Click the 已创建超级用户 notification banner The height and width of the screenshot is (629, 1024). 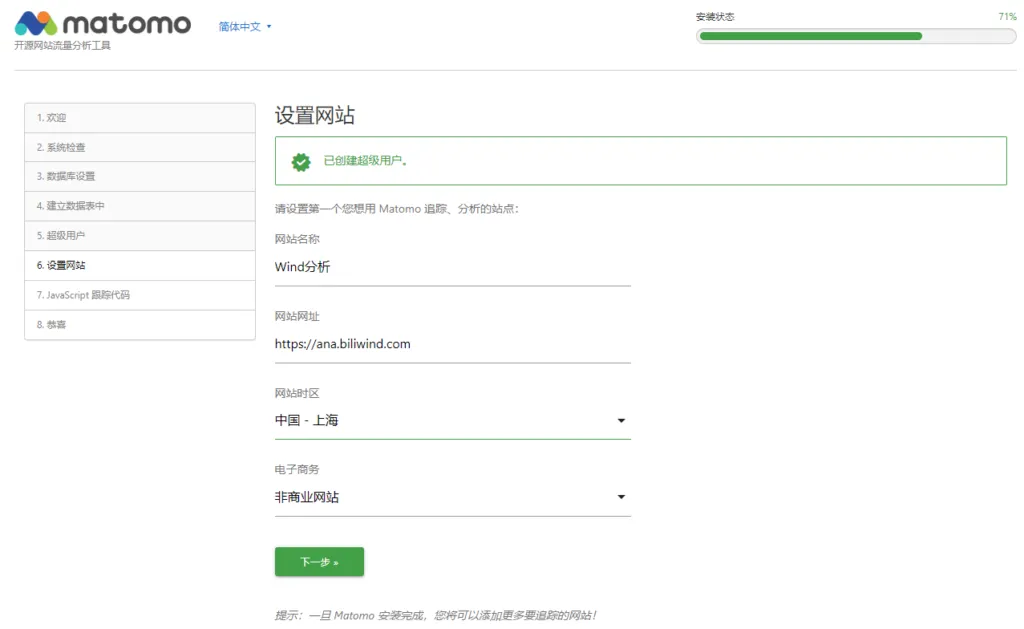coord(640,161)
